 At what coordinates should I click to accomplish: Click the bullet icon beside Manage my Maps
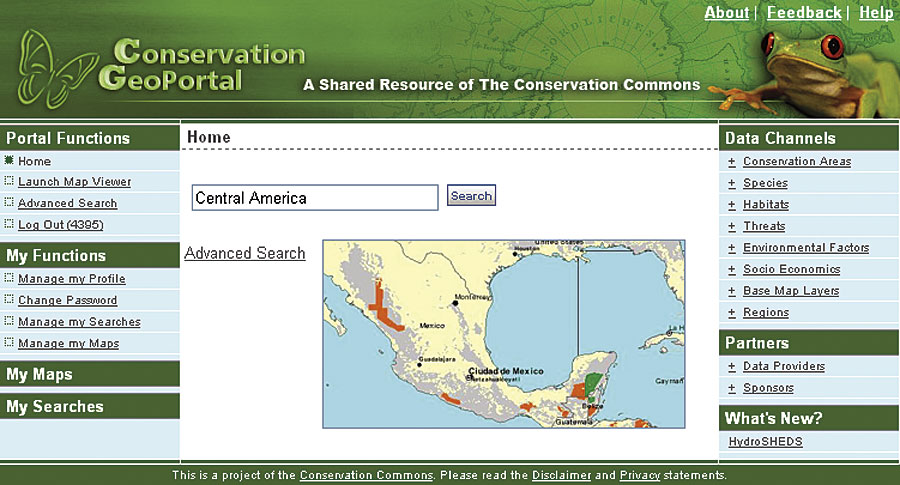pyautogui.click(x=9, y=342)
